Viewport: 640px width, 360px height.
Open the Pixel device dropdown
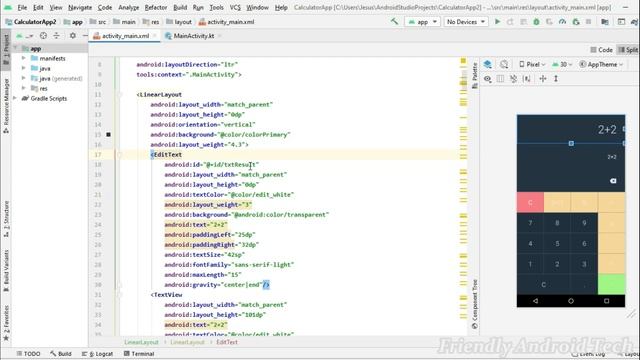coord(532,64)
